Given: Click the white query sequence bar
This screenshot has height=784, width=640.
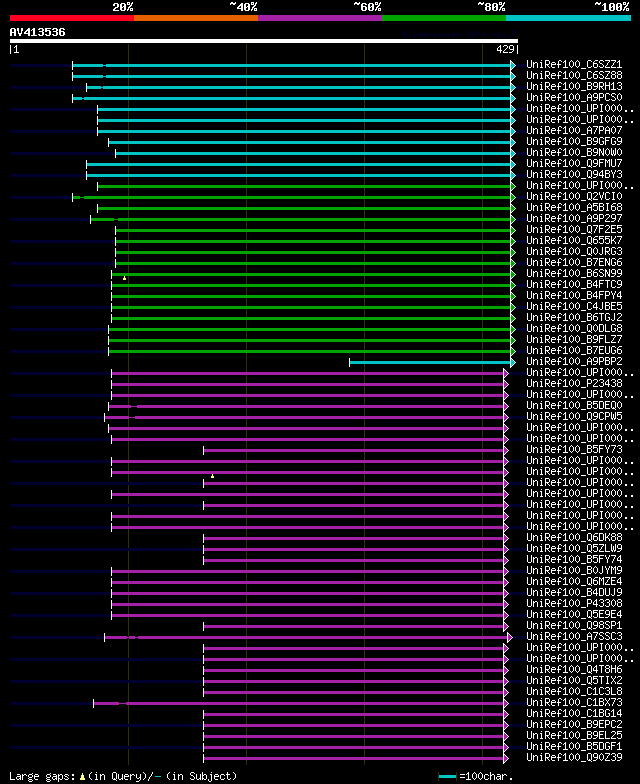Looking at the screenshot, I should coord(264,41).
